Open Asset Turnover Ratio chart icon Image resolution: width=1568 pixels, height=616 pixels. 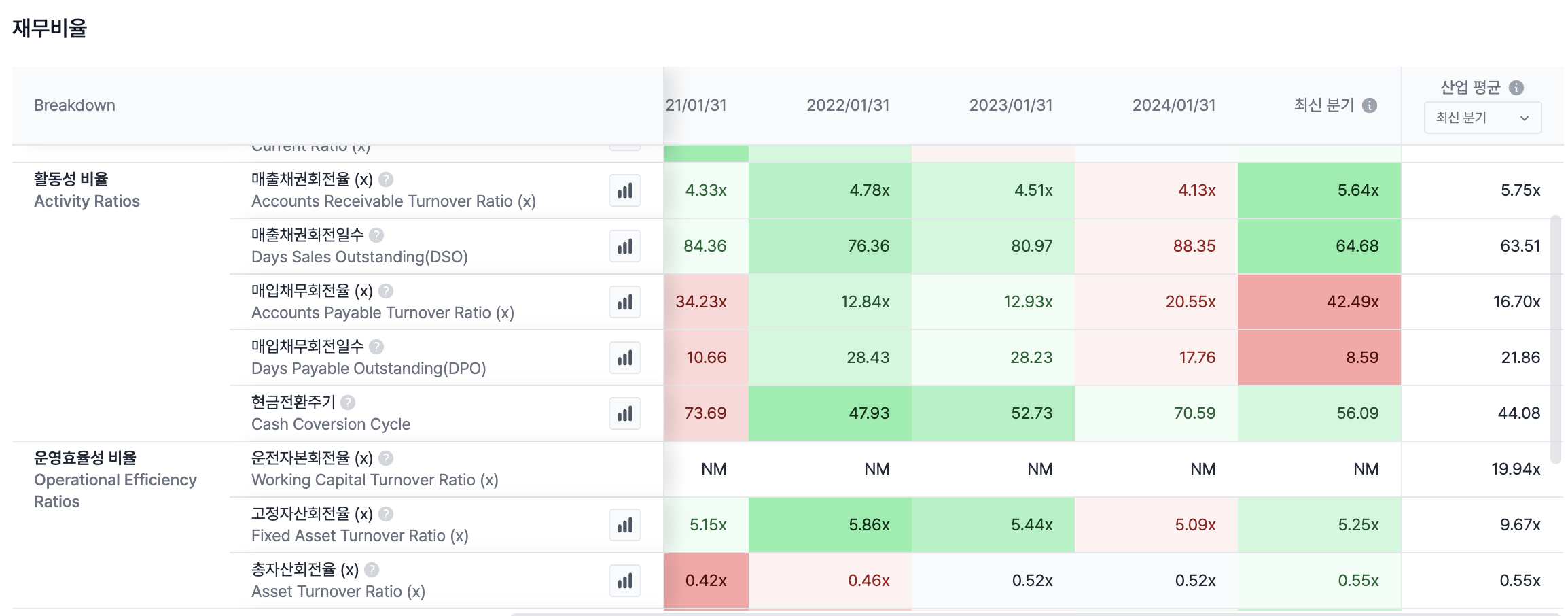pos(624,581)
